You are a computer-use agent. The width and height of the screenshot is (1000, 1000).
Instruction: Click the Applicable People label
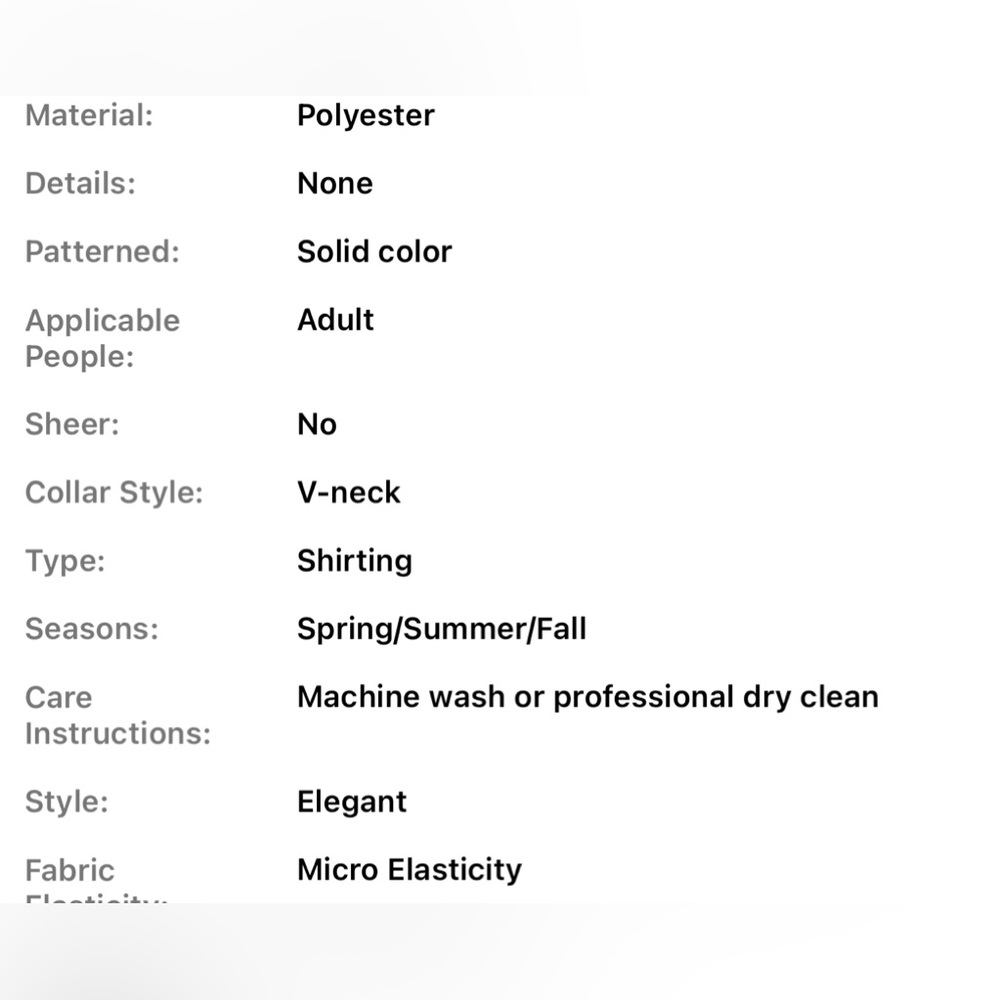pos(102,338)
